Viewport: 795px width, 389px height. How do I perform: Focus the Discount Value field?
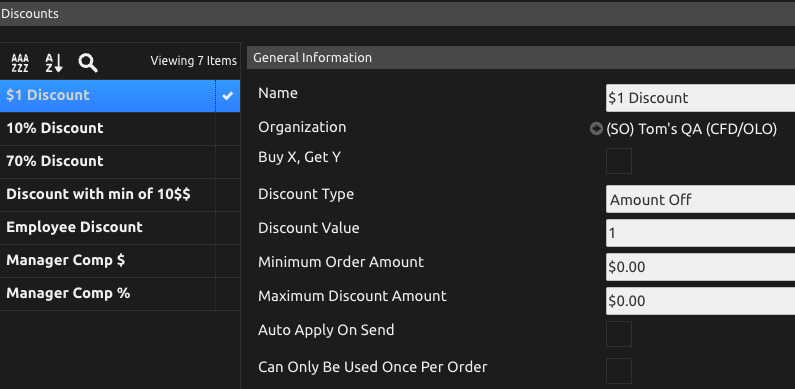coord(701,233)
